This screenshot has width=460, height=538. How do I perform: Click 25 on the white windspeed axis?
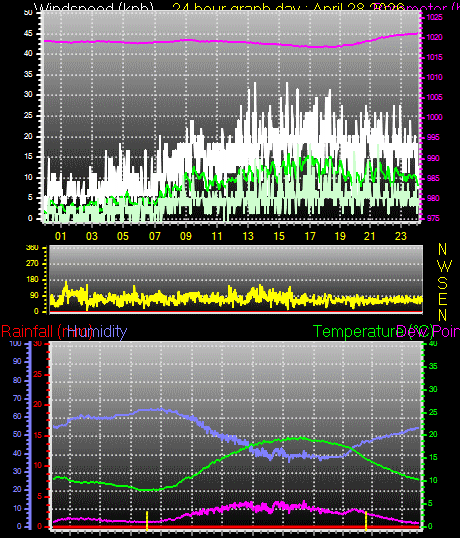[x=28, y=115]
